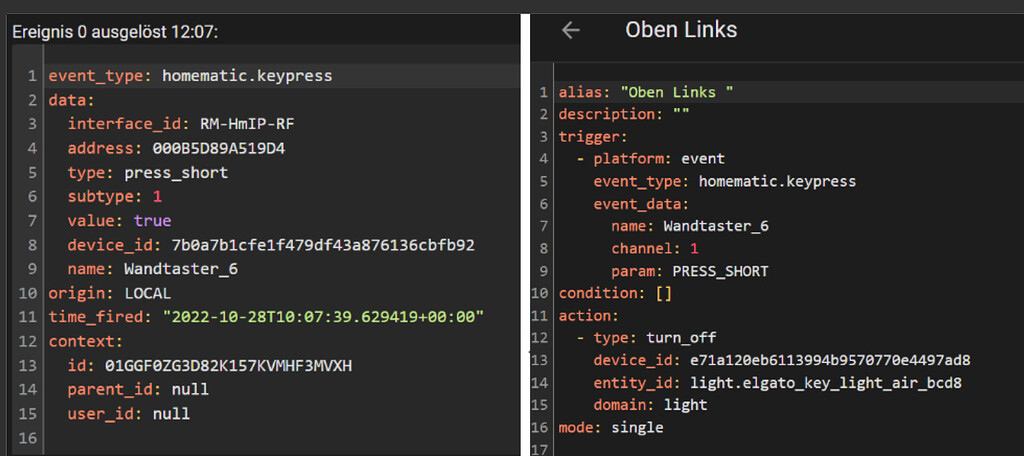Go back using the arrow next to Oben Links

(x=571, y=31)
